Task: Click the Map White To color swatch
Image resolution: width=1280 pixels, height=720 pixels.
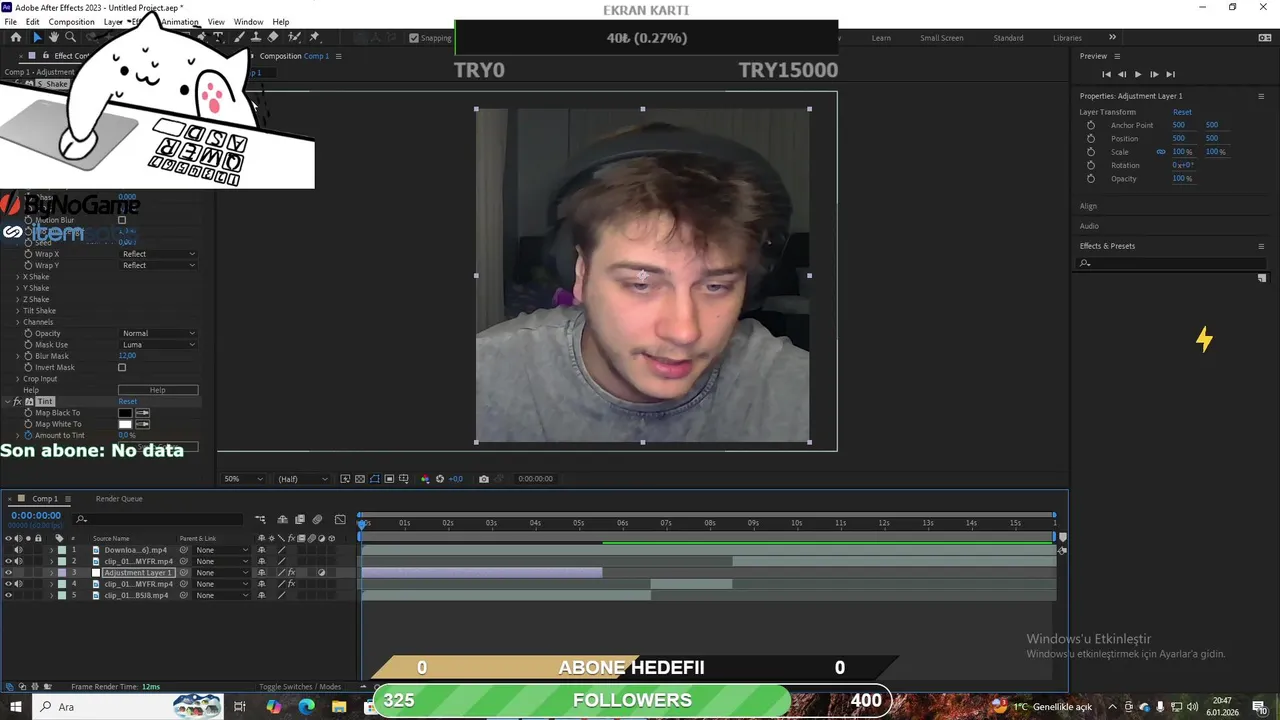Action: point(125,424)
